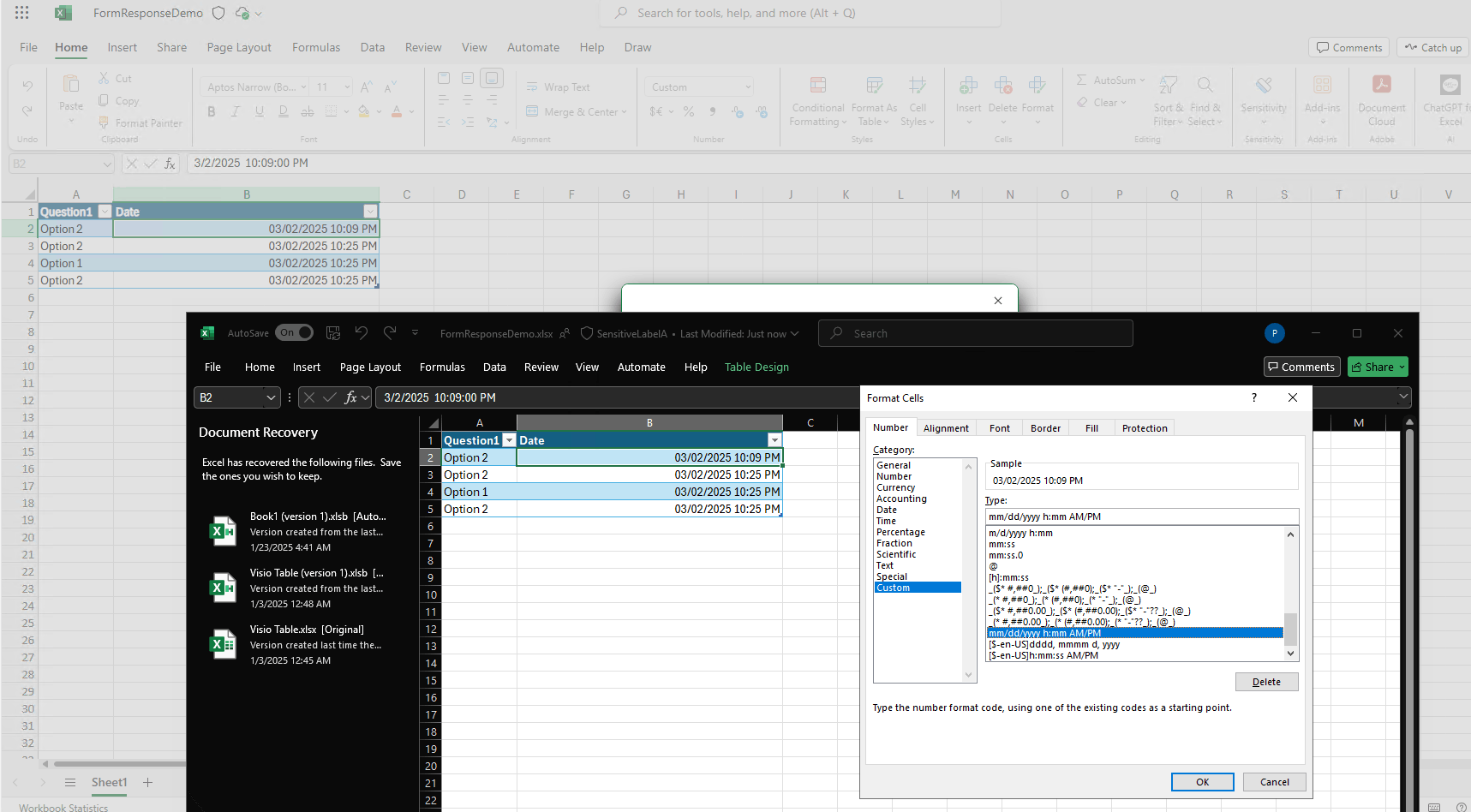
Task: Click the Format Painter icon
Action: pos(104,122)
